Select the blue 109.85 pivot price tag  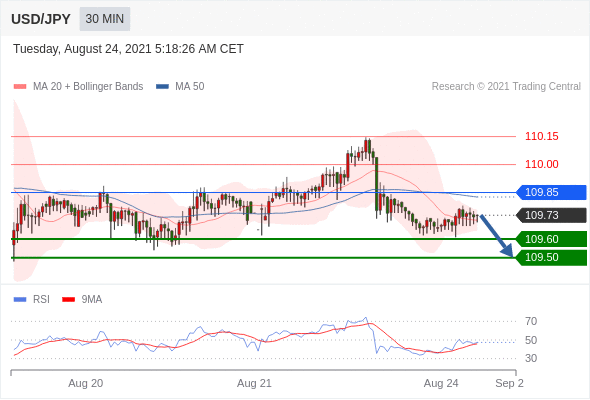click(x=551, y=192)
